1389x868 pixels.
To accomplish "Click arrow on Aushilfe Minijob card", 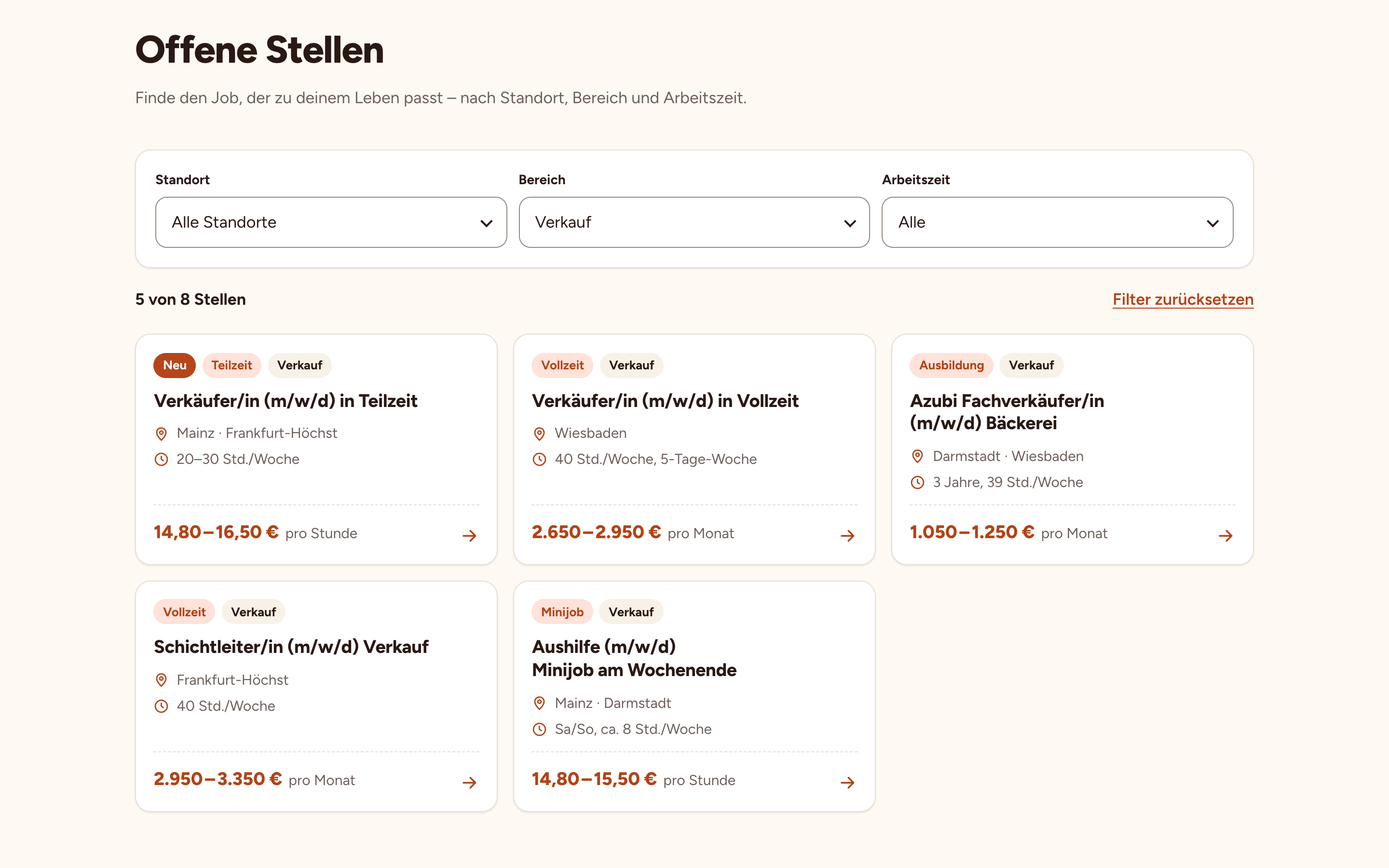I will click(x=847, y=783).
